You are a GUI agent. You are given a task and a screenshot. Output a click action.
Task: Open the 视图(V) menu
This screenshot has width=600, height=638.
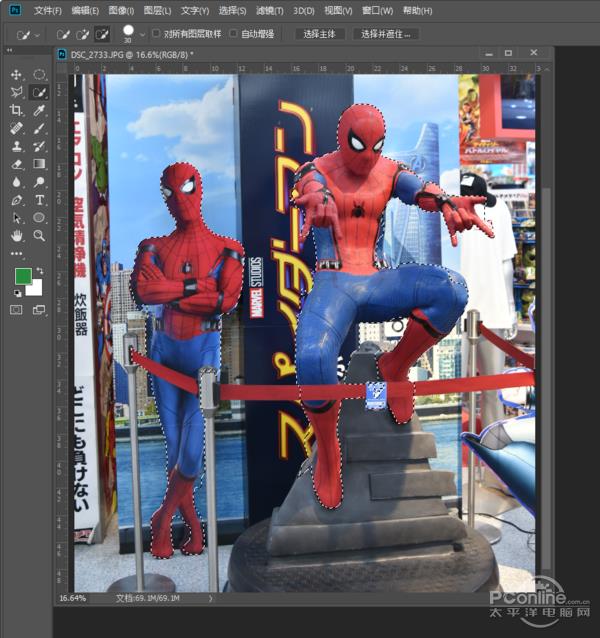click(x=338, y=11)
